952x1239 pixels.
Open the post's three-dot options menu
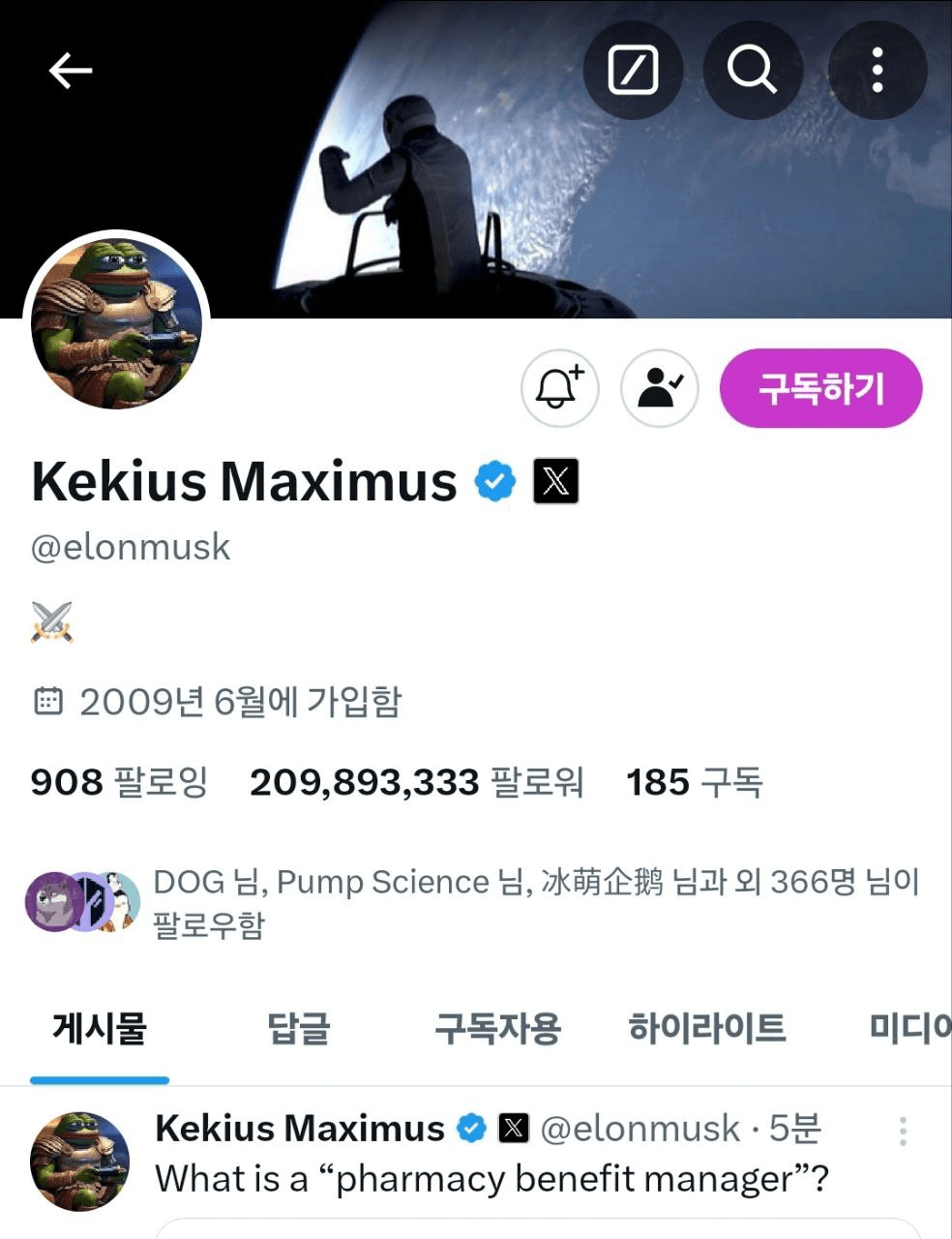point(903,1131)
